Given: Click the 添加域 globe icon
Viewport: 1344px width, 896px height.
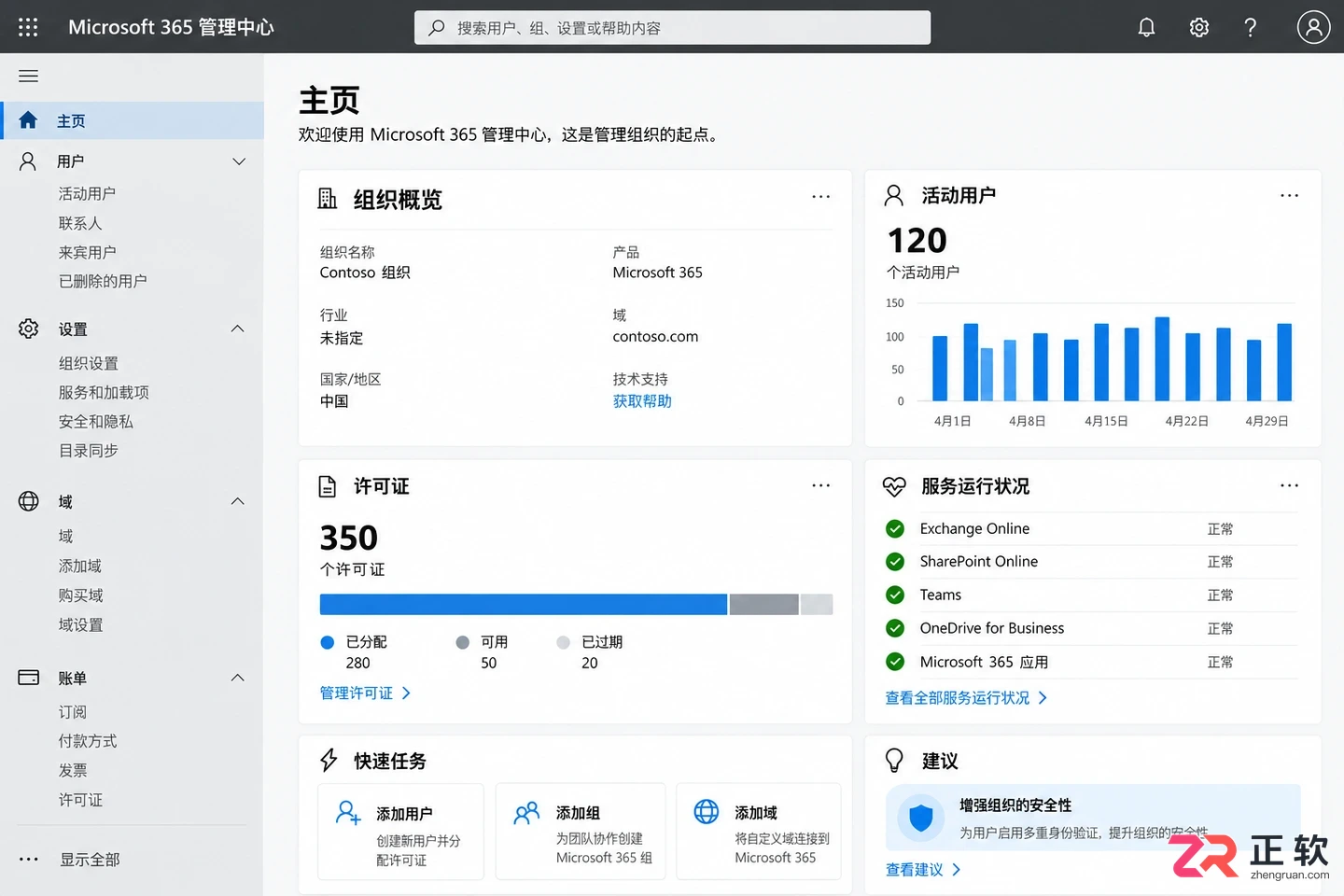Looking at the screenshot, I should (707, 812).
